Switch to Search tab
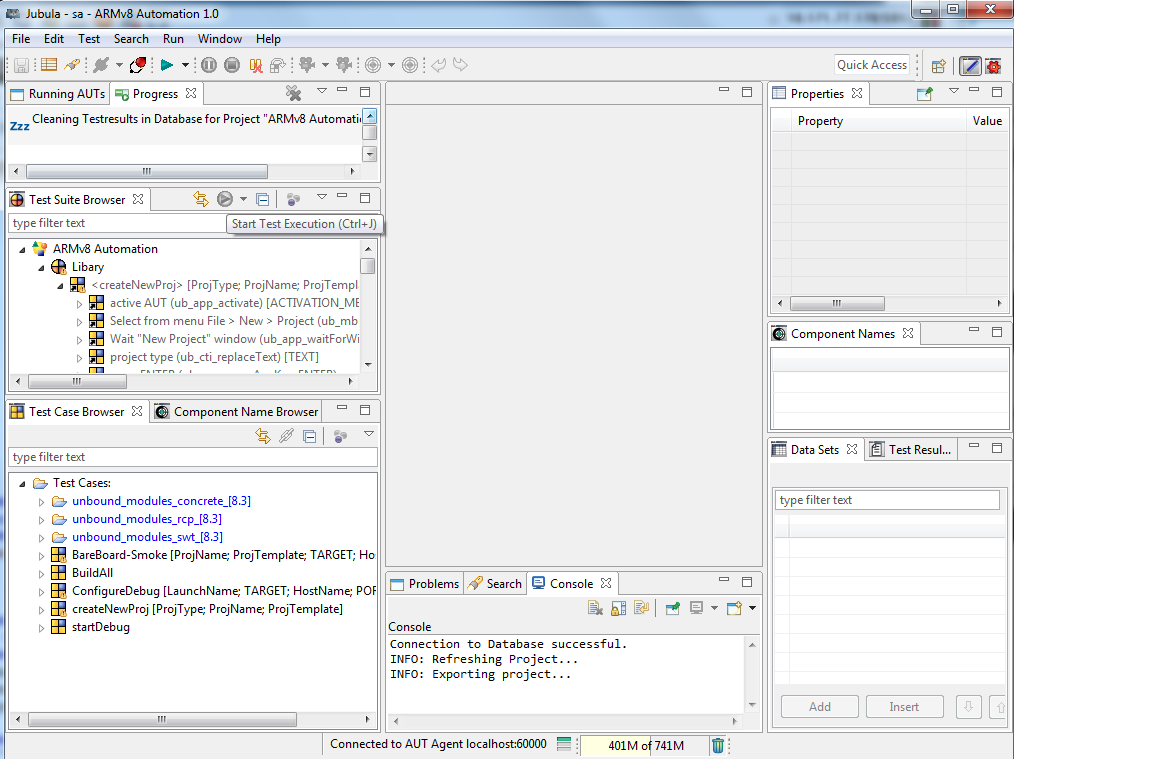Viewport: 1152px width, 759px height. (x=495, y=583)
